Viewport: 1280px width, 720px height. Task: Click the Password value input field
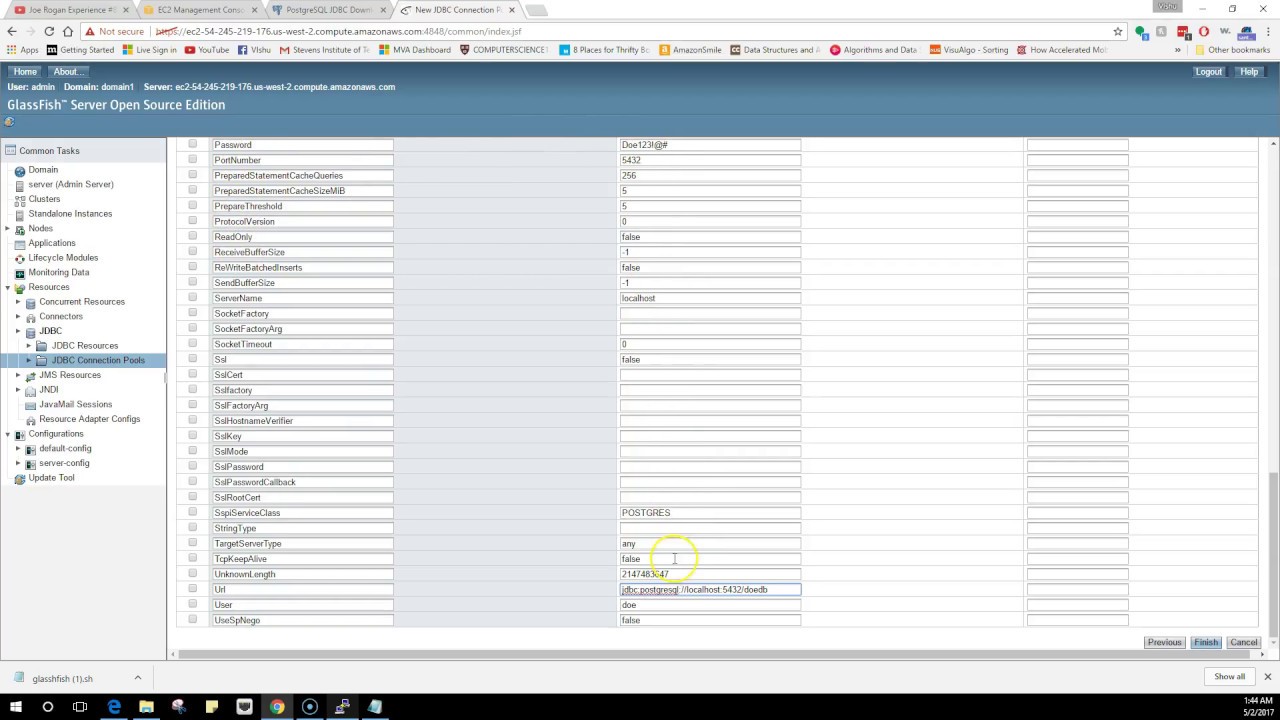710,145
